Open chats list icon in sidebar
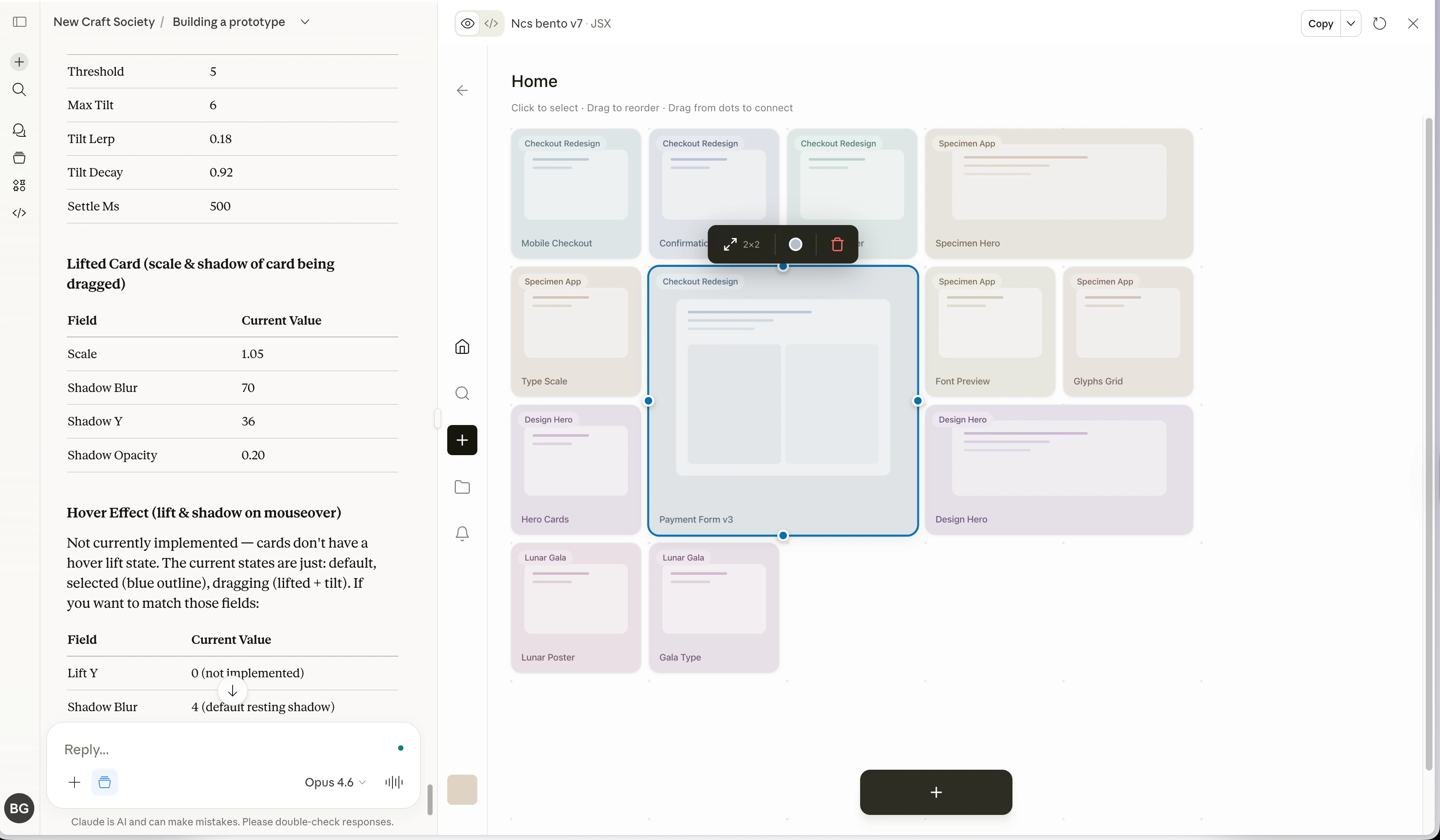This screenshot has width=1440, height=840. (x=19, y=130)
